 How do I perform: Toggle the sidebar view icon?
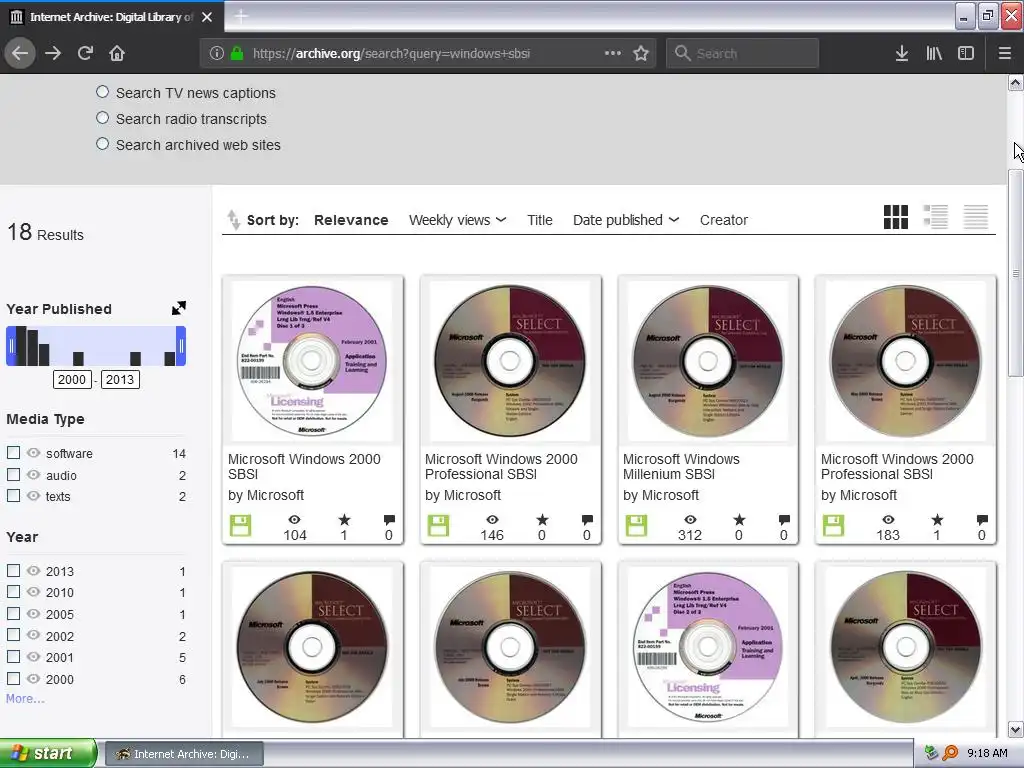966,53
